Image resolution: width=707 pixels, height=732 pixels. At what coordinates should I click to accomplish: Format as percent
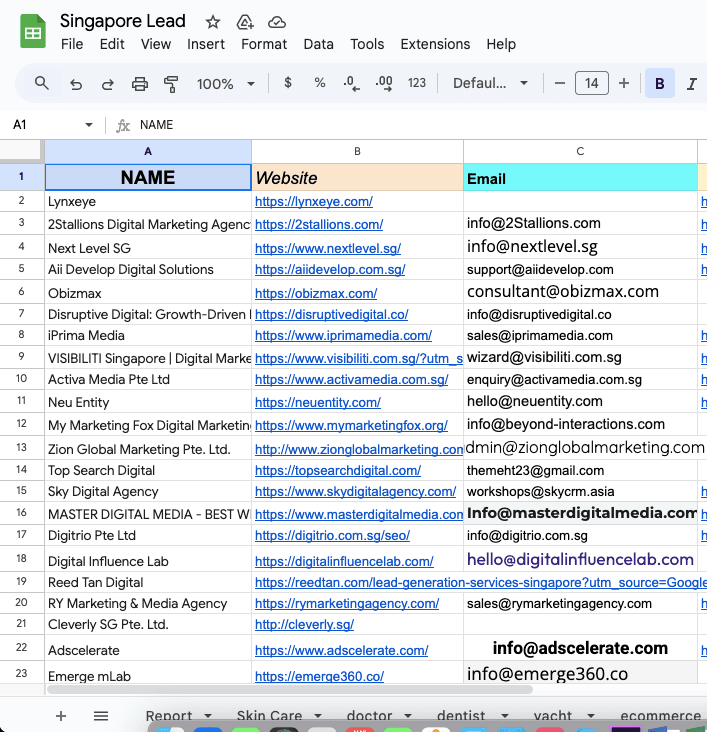(x=319, y=83)
